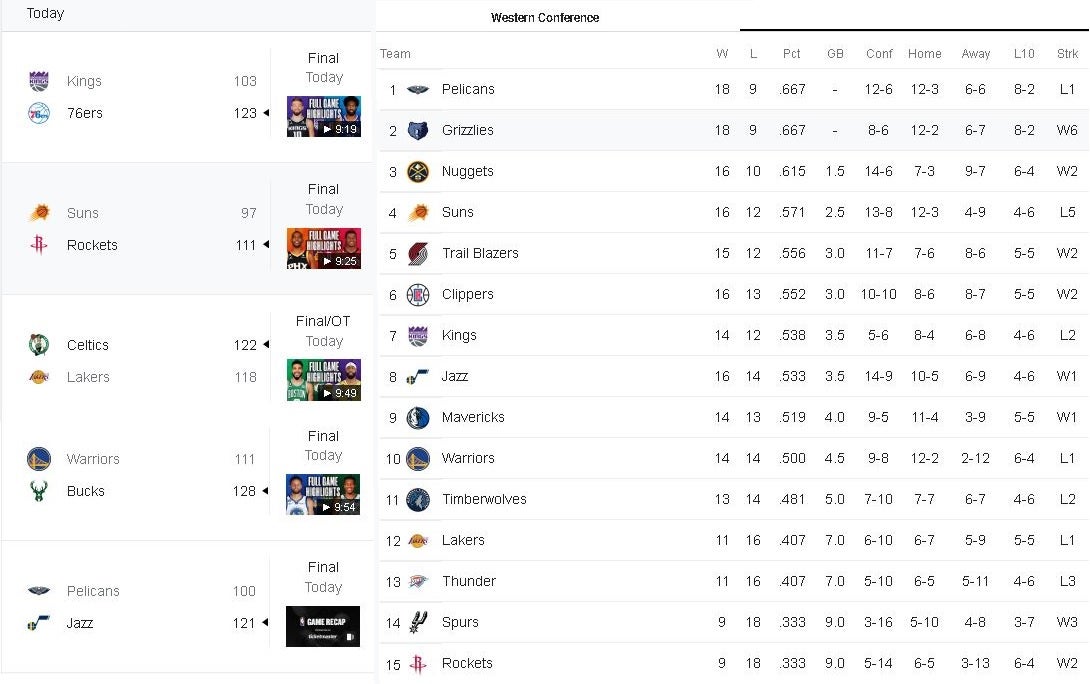Play Kings vs 76ers game highlights
The height and width of the screenshot is (684, 1090).
tap(323, 116)
